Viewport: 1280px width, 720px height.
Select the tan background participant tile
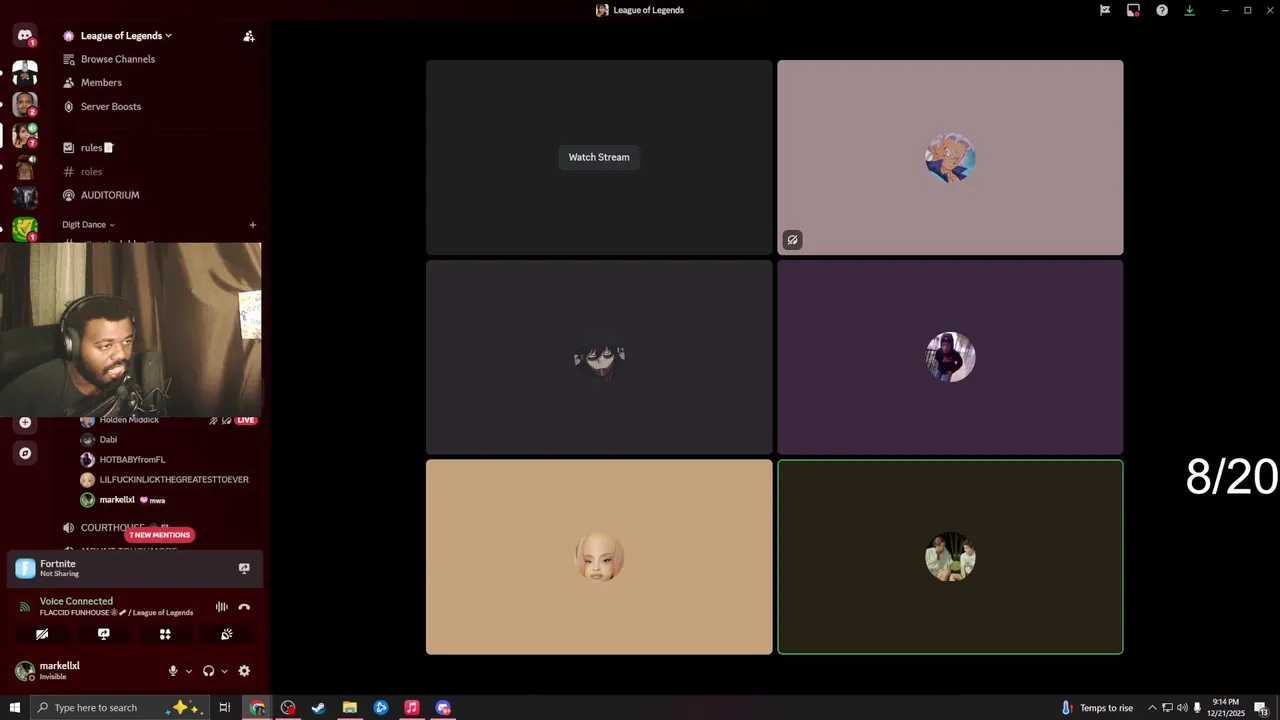(599, 557)
